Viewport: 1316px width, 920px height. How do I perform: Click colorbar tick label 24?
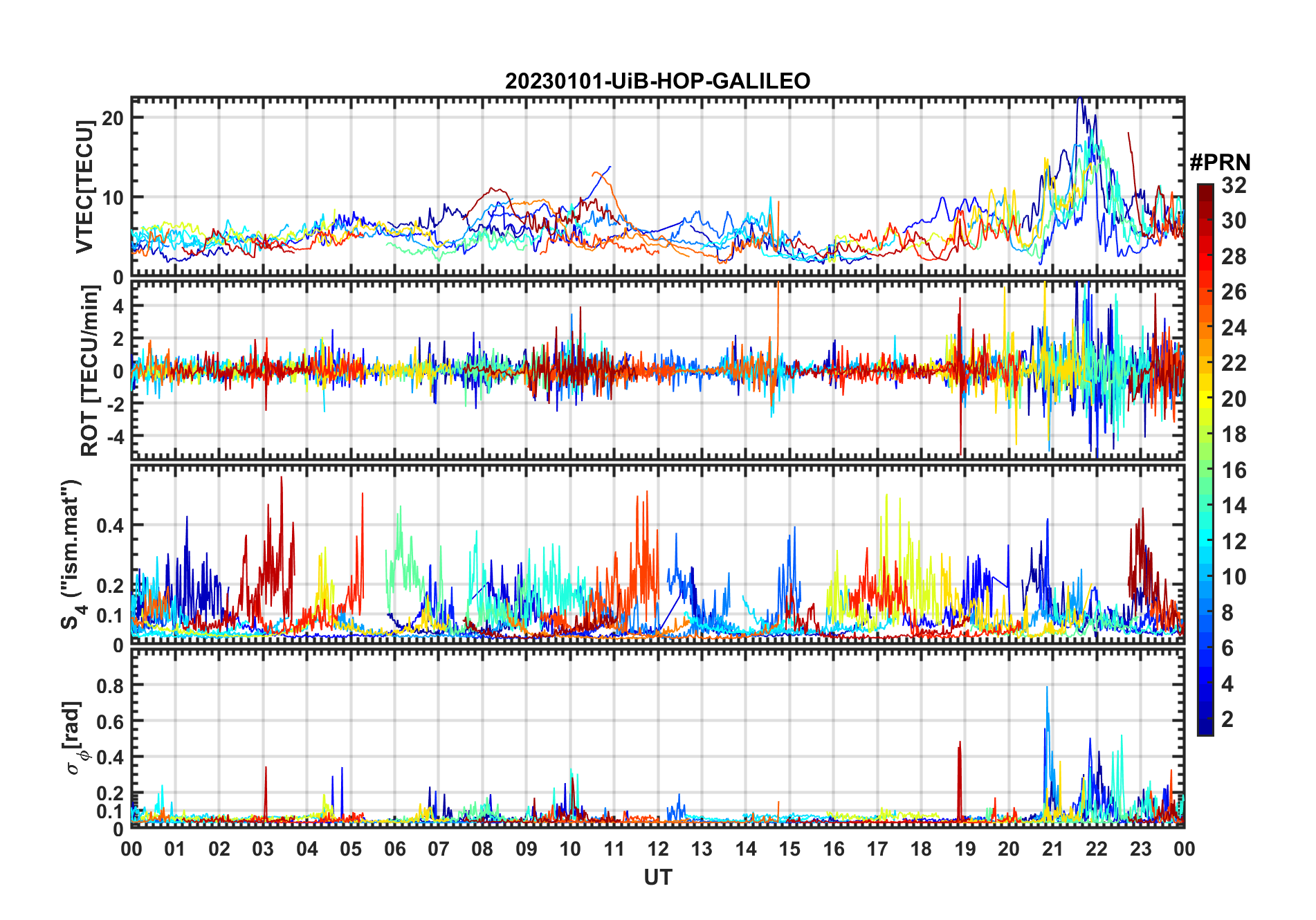[1234, 328]
